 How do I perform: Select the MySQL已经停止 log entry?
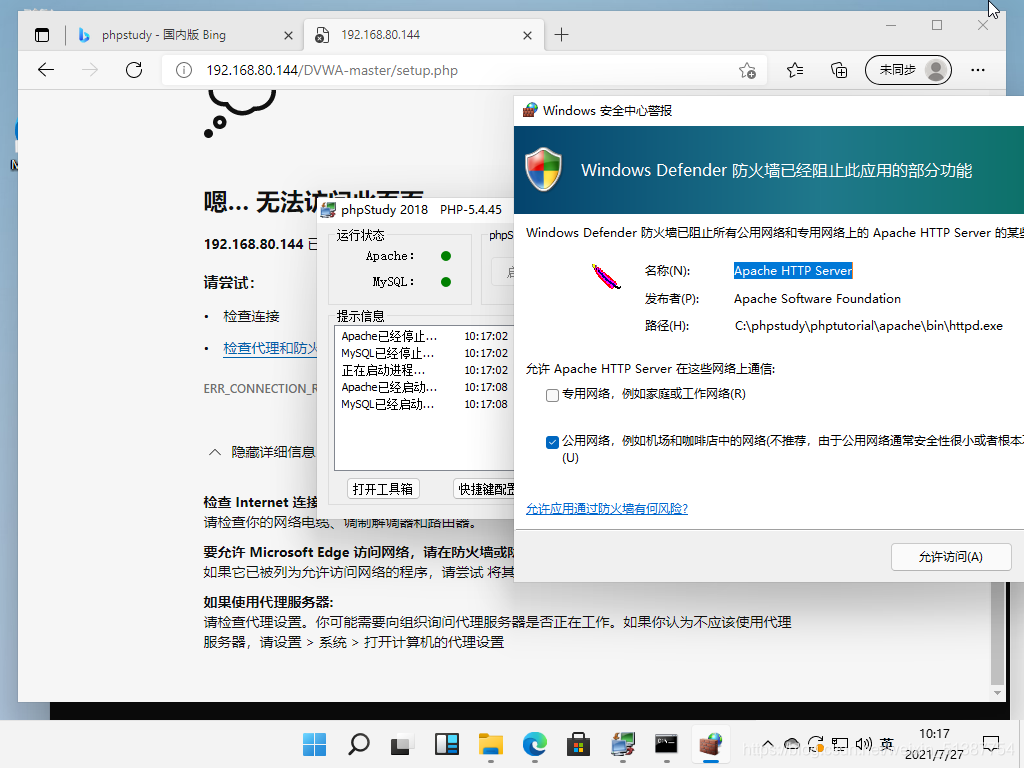424,353
